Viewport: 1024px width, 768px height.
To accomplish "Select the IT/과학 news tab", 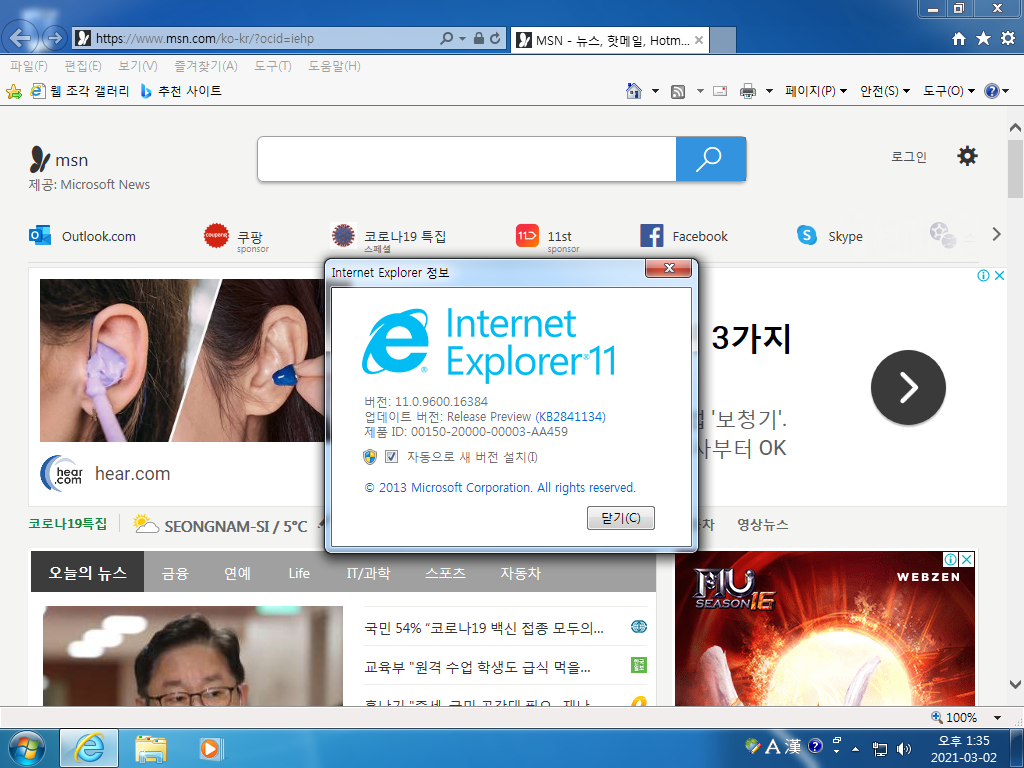I will (x=368, y=573).
